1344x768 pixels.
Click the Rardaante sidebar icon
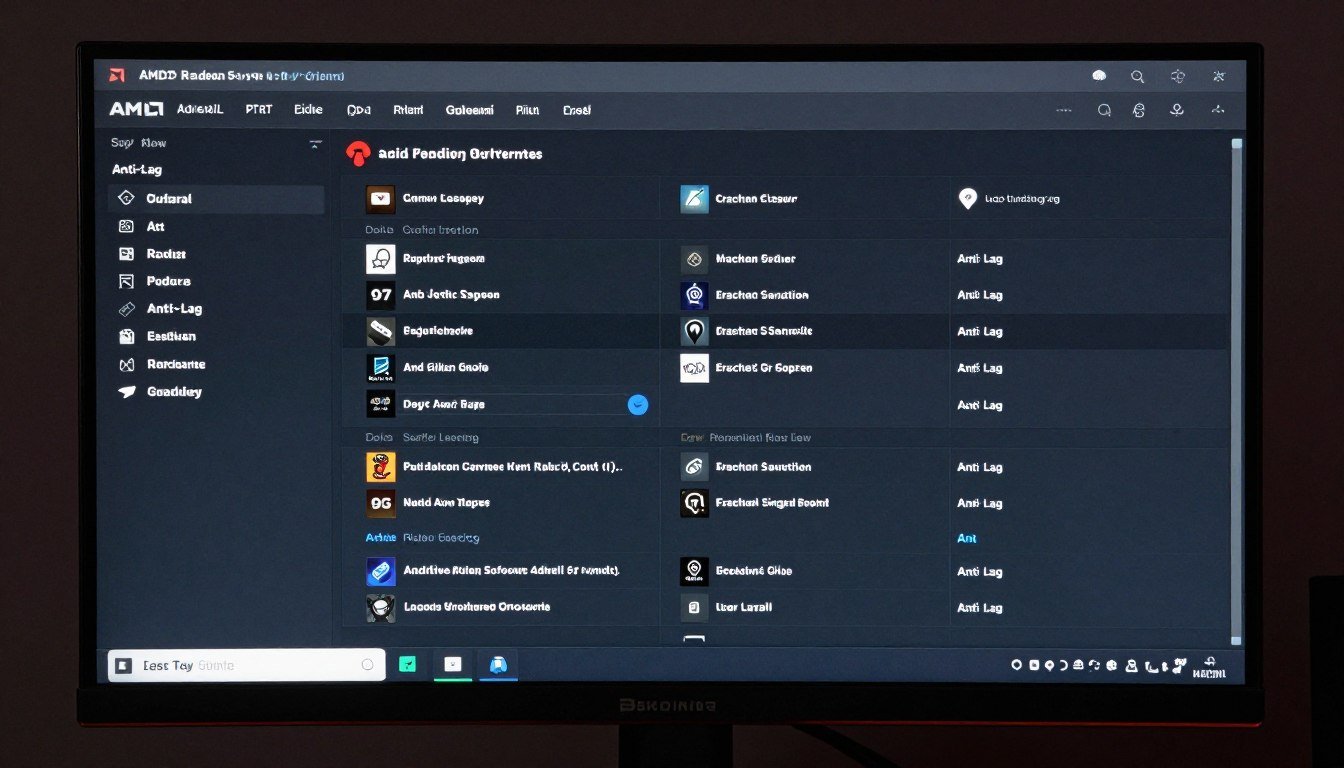126,364
